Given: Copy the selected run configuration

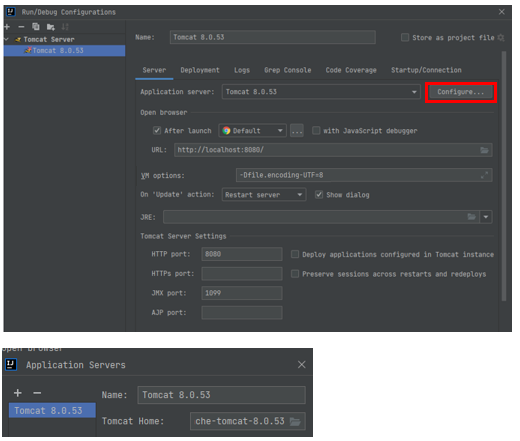Looking at the screenshot, I should click(x=36, y=26).
